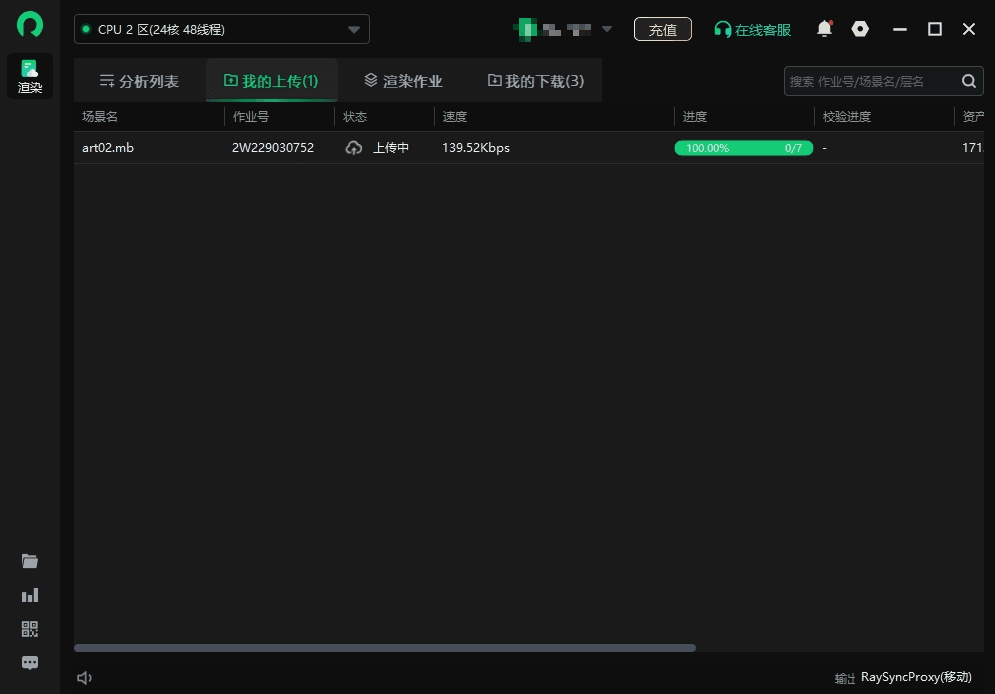Click the render app logo icon
995x694 pixels.
click(30, 25)
